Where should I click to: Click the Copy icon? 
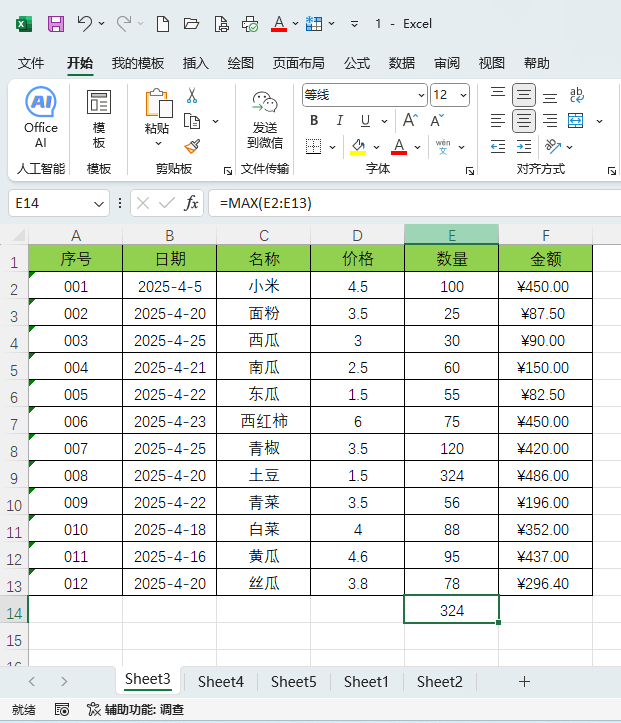pos(192,121)
